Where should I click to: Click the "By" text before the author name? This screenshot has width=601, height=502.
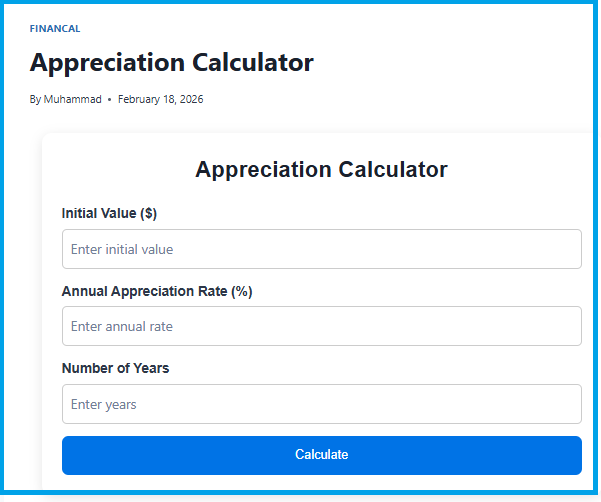[x=35, y=99]
